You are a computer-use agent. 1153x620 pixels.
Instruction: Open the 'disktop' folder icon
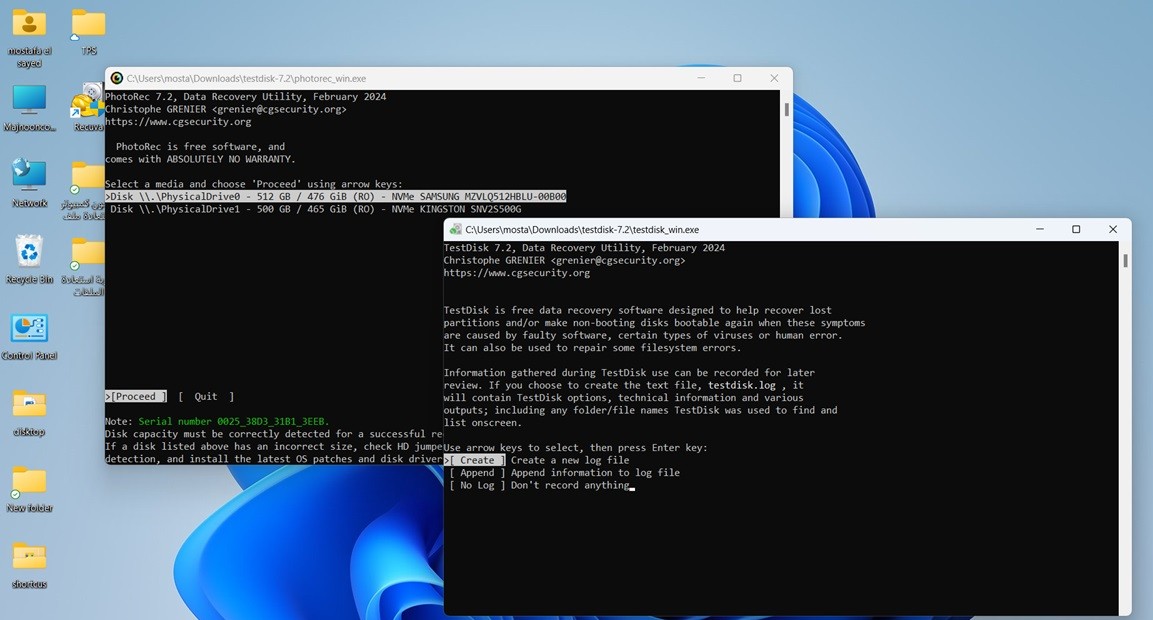point(29,405)
